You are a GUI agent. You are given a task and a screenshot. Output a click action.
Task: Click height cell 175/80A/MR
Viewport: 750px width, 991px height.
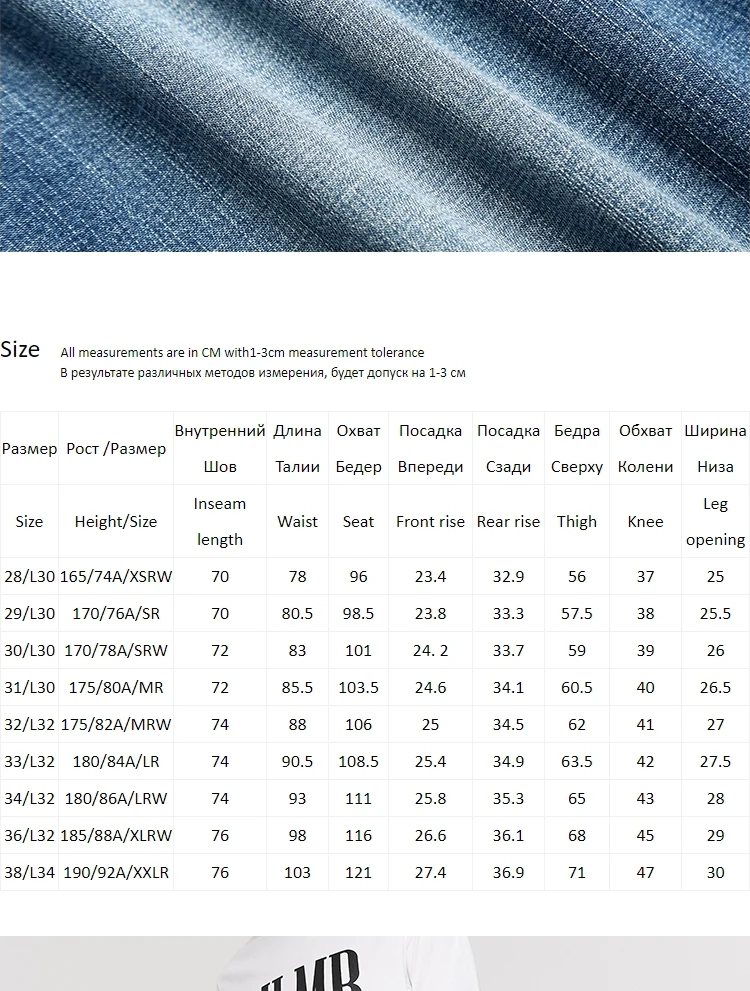point(116,687)
